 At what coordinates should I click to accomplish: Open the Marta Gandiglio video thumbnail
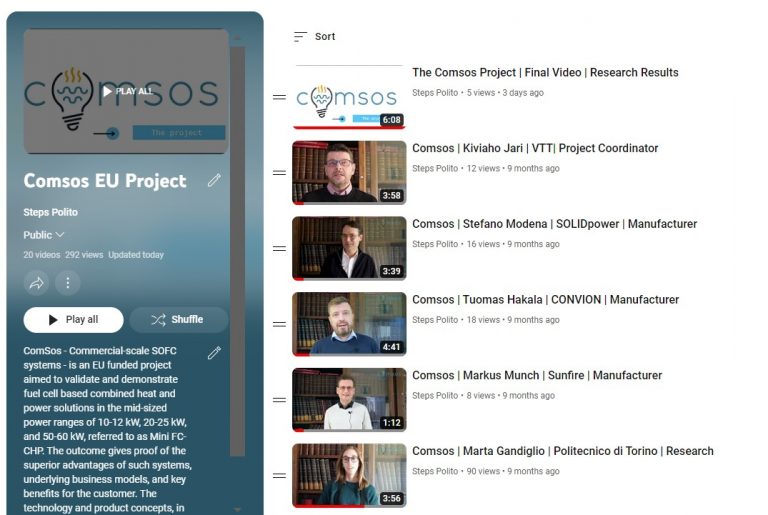(349, 475)
